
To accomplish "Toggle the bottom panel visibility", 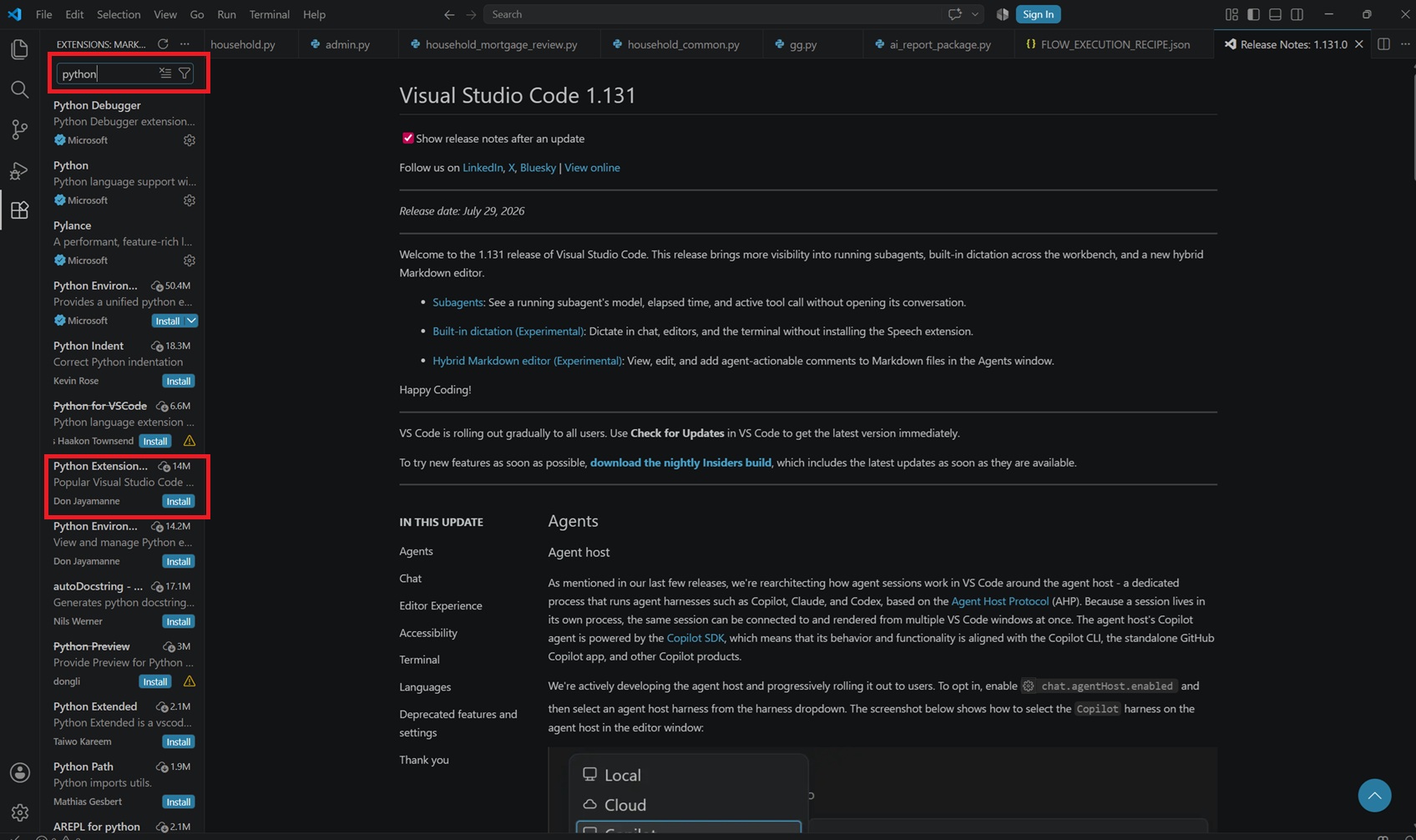I will [x=1275, y=14].
